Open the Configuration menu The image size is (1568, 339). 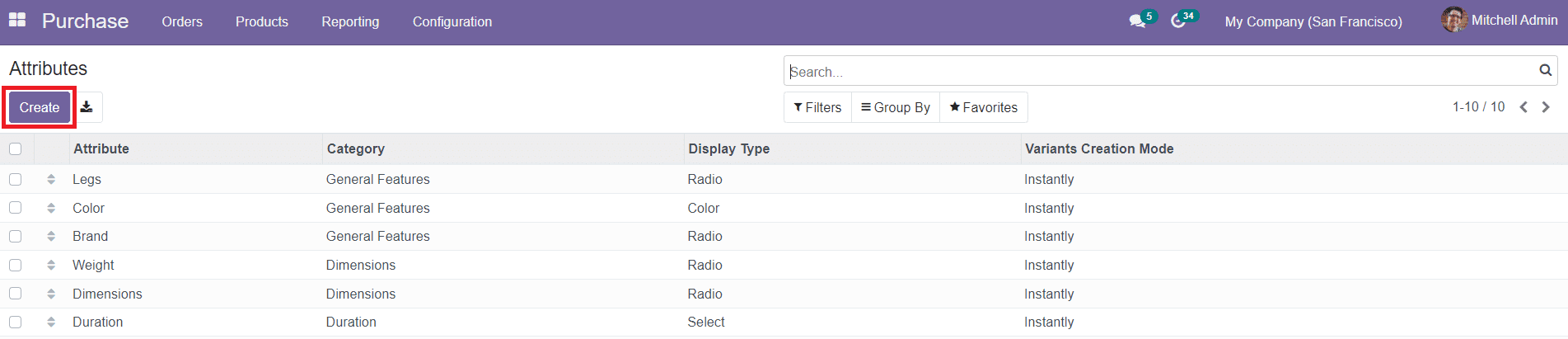click(x=452, y=21)
